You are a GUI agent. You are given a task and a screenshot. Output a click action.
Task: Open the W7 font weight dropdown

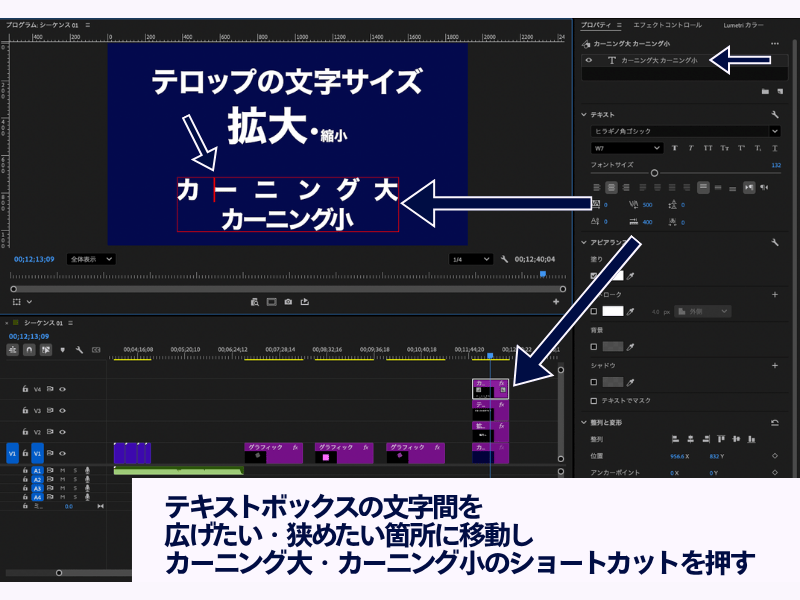pyautogui.click(x=627, y=148)
